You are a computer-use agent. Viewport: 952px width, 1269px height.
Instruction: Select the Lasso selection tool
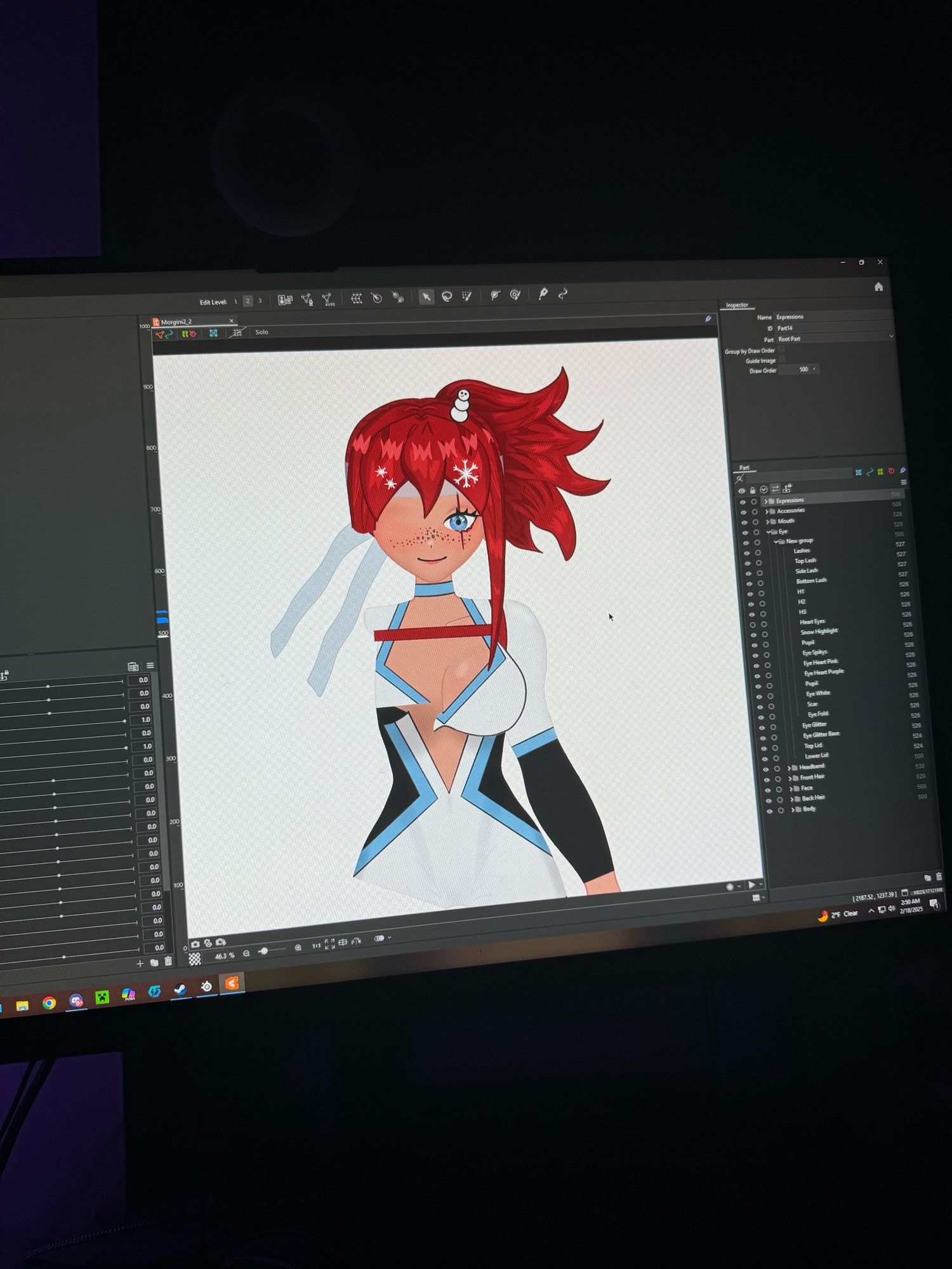pos(447,296)
